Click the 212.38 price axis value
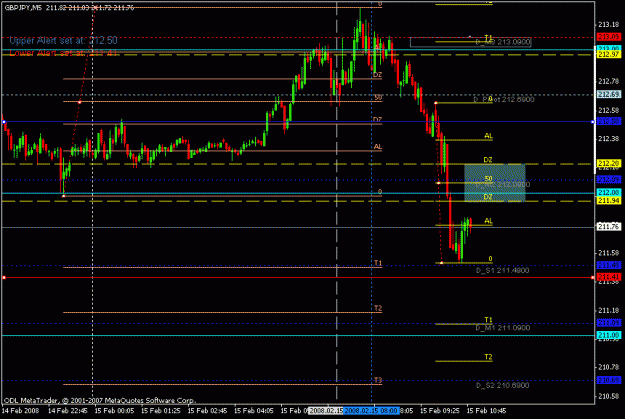 pyautogui.click(x=609, y=139)
